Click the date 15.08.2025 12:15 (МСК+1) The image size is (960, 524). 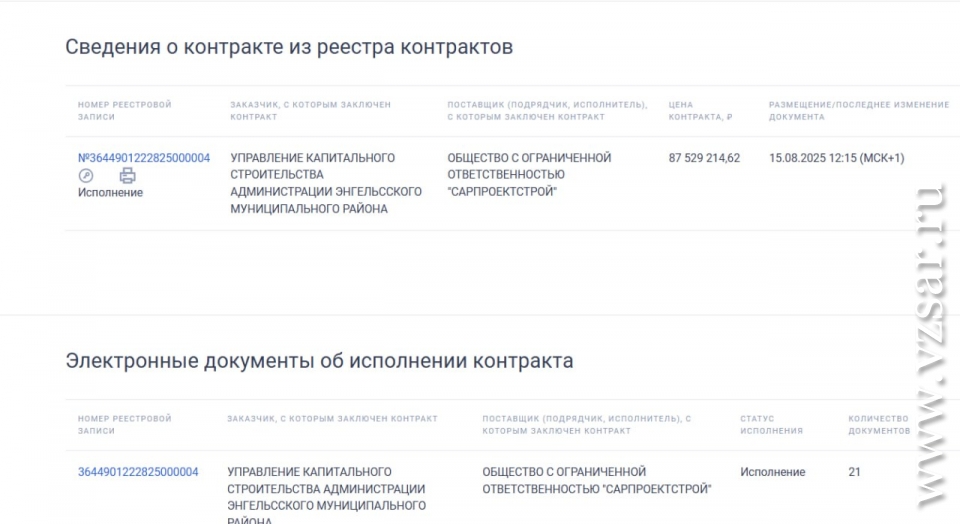(836, 158)
